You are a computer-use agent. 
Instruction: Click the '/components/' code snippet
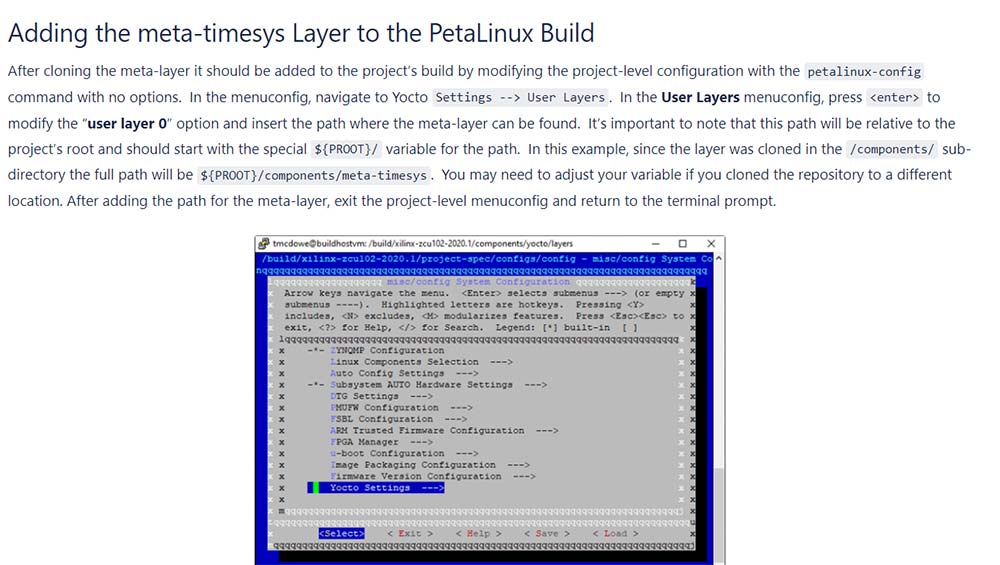pyautogui.click(x=892, y=149)
